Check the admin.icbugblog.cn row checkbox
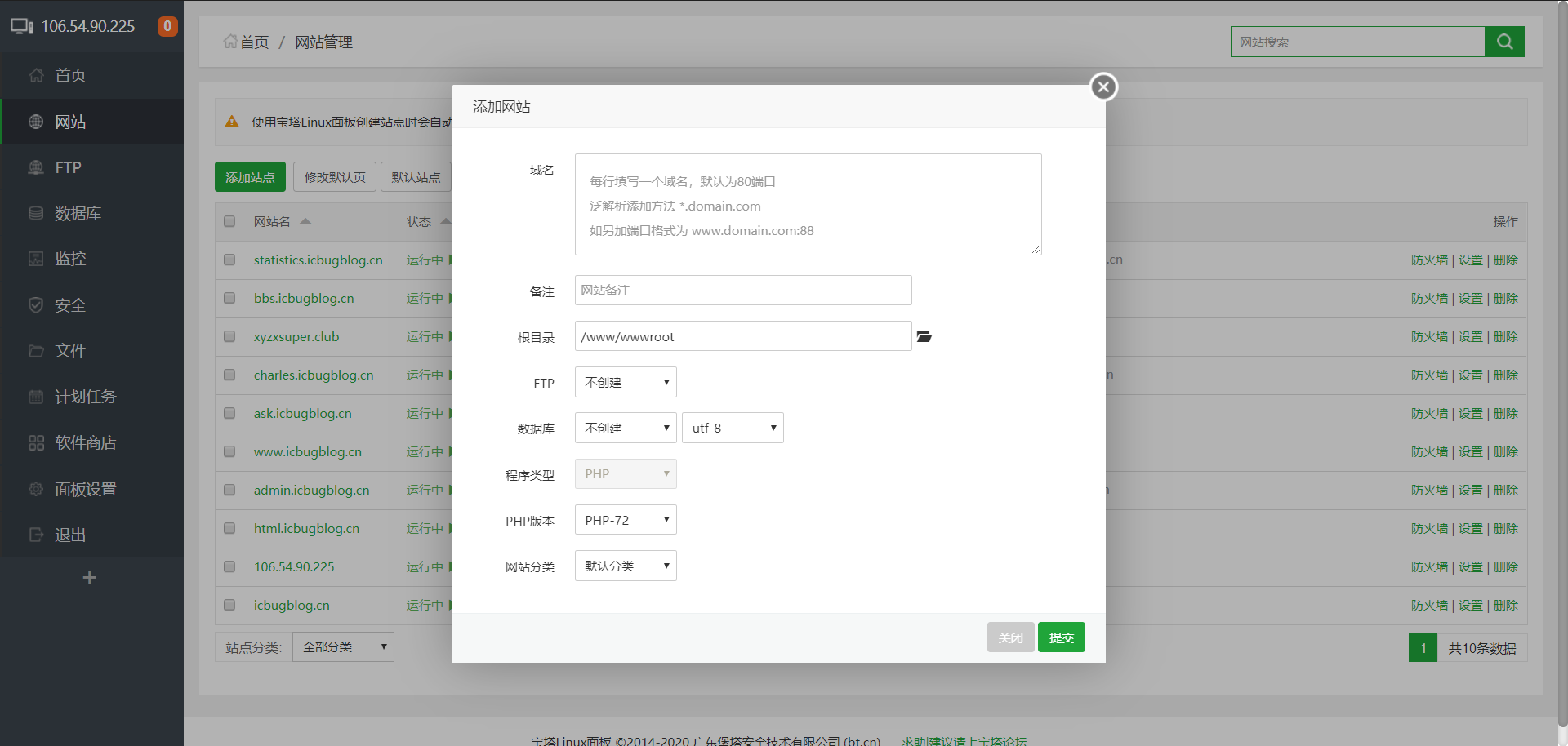 coord(229,490)
